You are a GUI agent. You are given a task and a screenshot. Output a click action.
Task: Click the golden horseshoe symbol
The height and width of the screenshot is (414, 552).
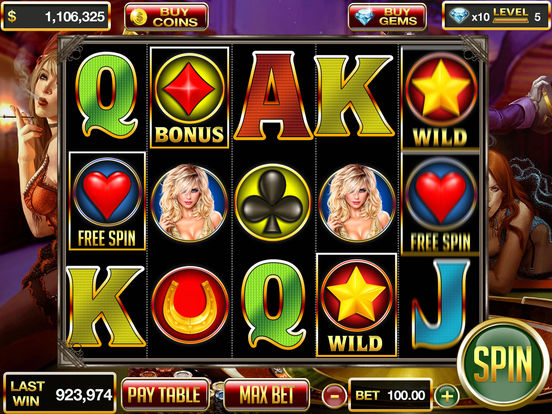click(x=190, y=305)
